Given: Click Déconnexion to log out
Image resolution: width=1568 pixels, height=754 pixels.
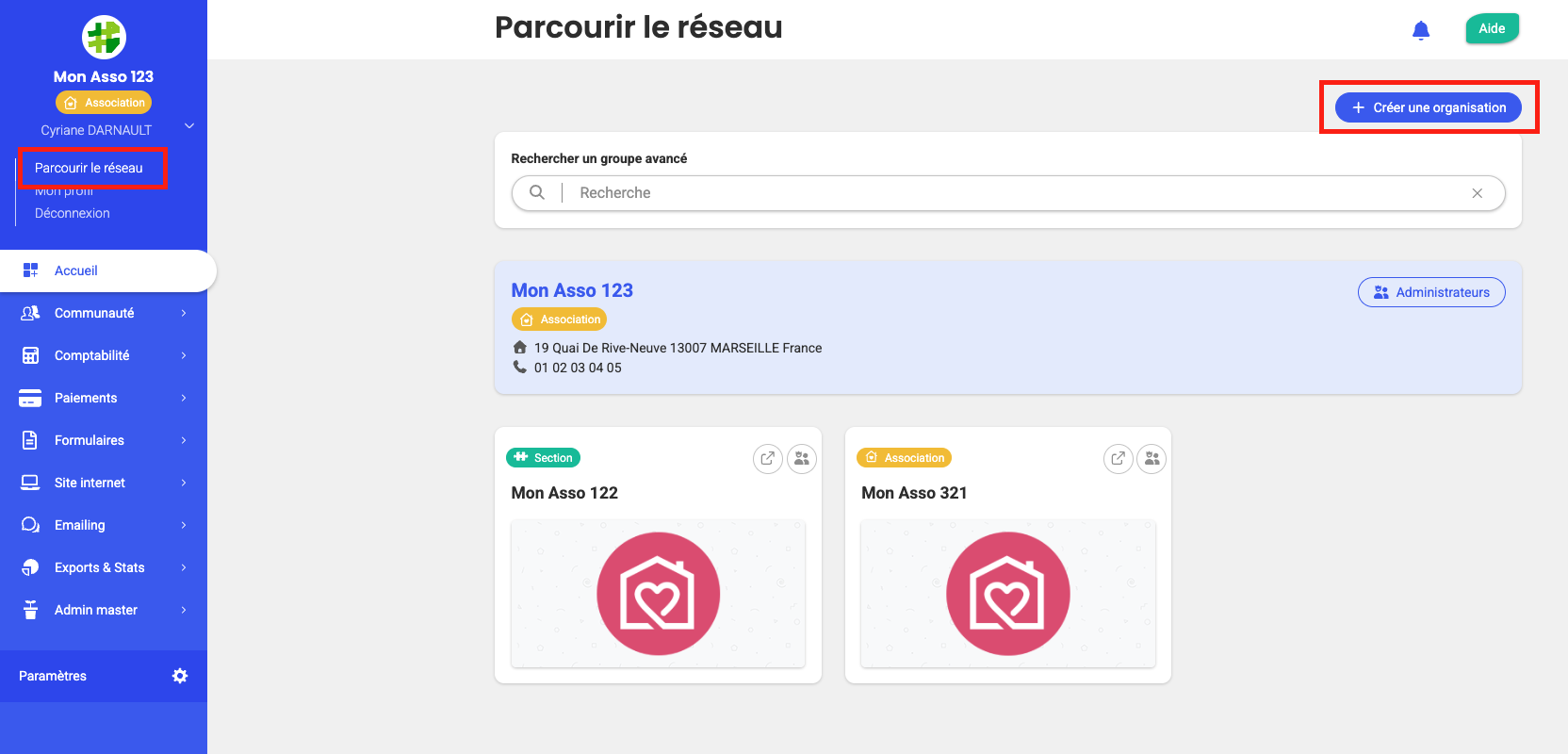Looking at the screenshot, I should point(73,213).
